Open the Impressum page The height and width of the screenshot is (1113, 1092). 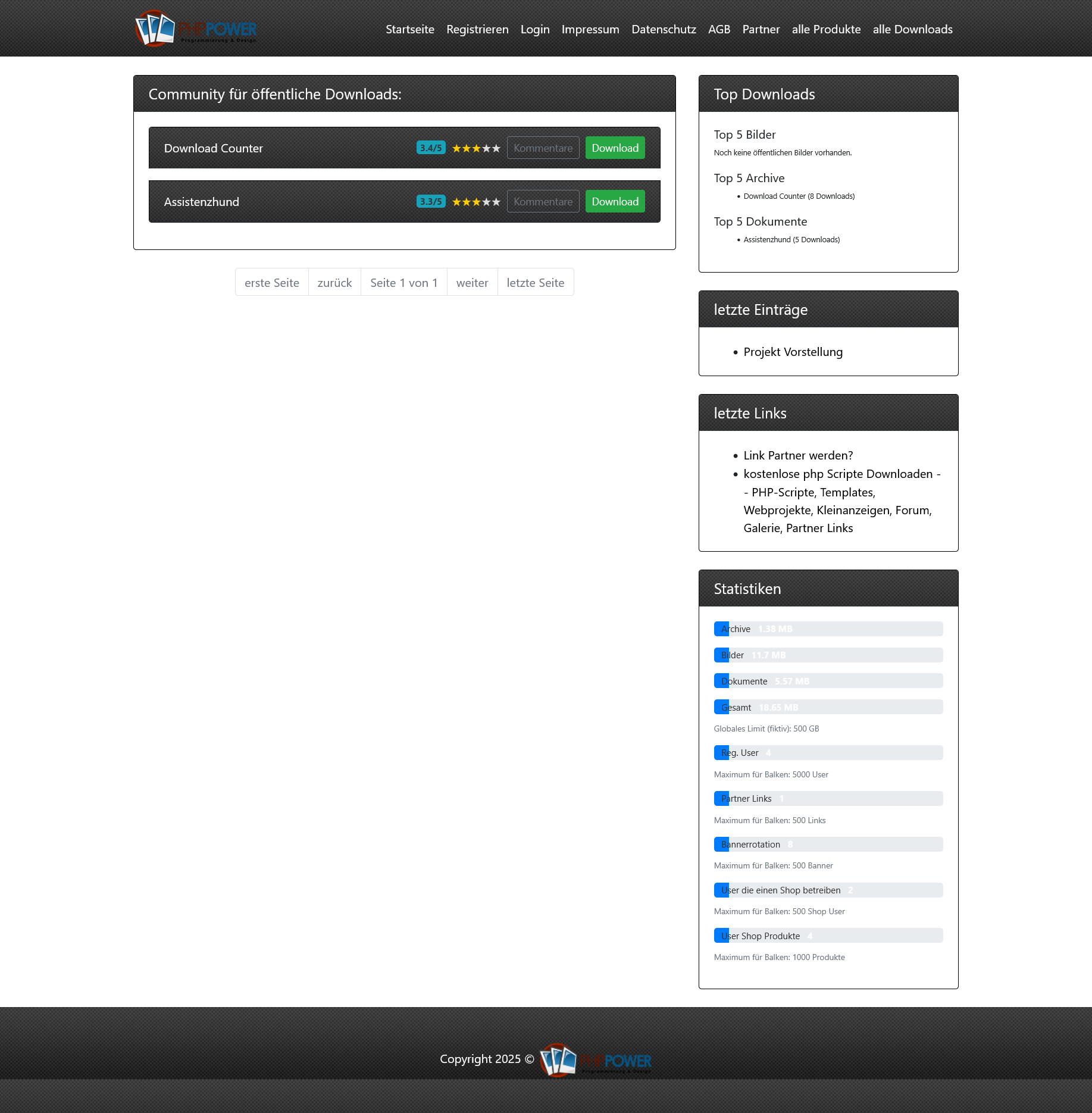(590, 29)
